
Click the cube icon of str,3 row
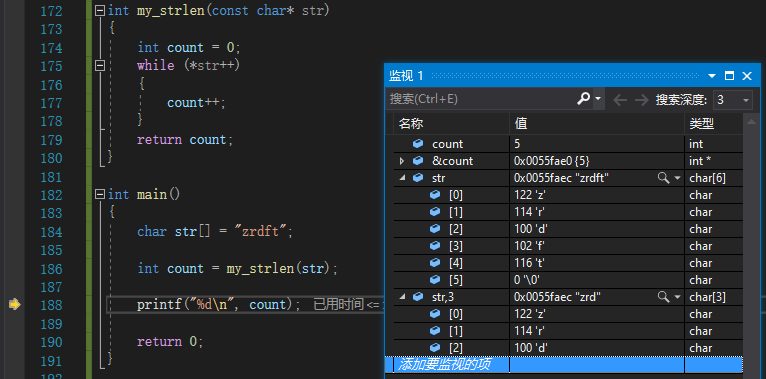tap(418, 297)
